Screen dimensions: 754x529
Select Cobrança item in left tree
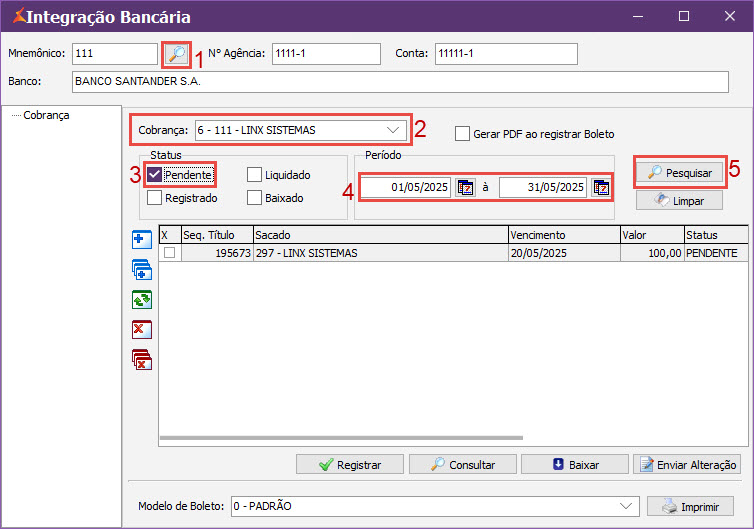coord(46,115)
